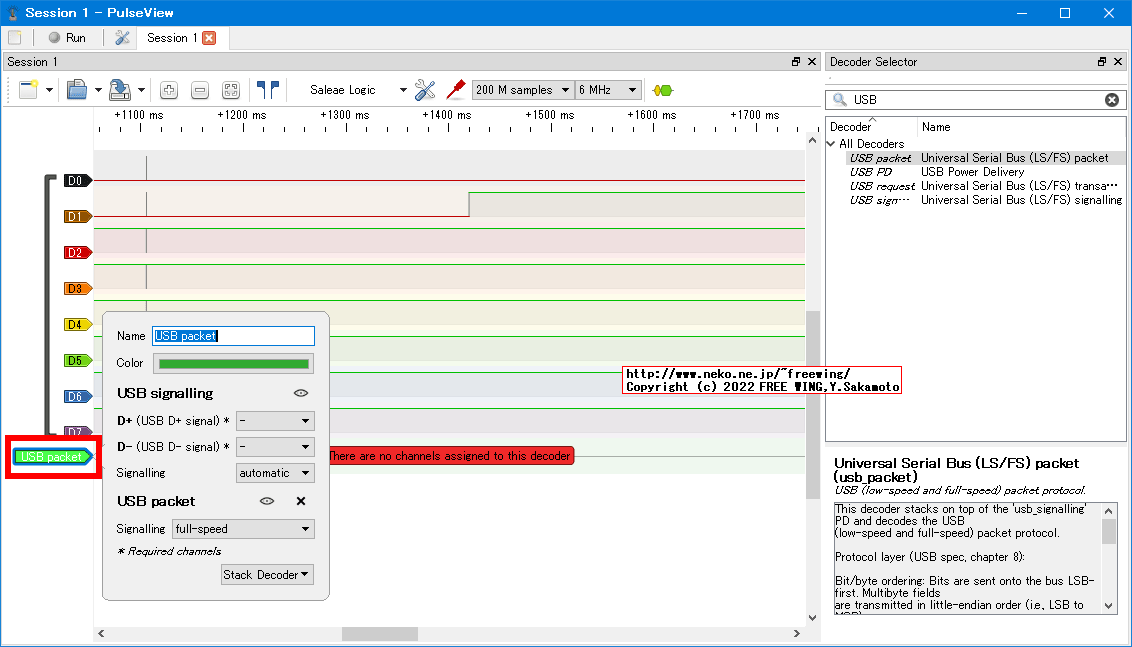Collapse the All Decoders tree group
The image size is (1132, 647).
click(x=831, y=144)
